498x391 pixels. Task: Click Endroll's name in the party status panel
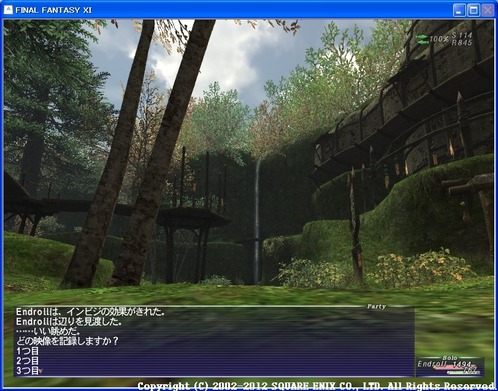(432, 364)
